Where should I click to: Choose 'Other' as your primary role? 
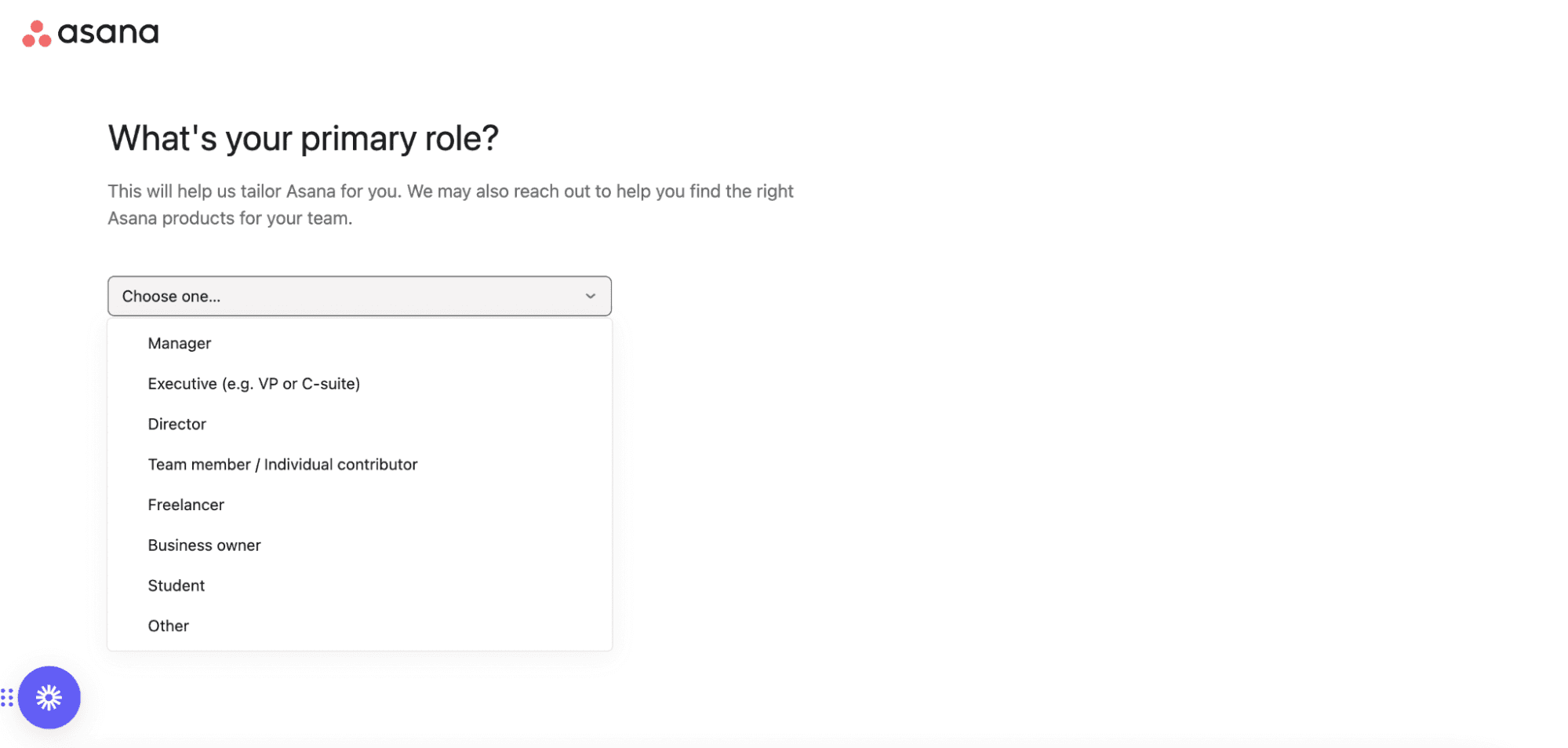[168, 626]
